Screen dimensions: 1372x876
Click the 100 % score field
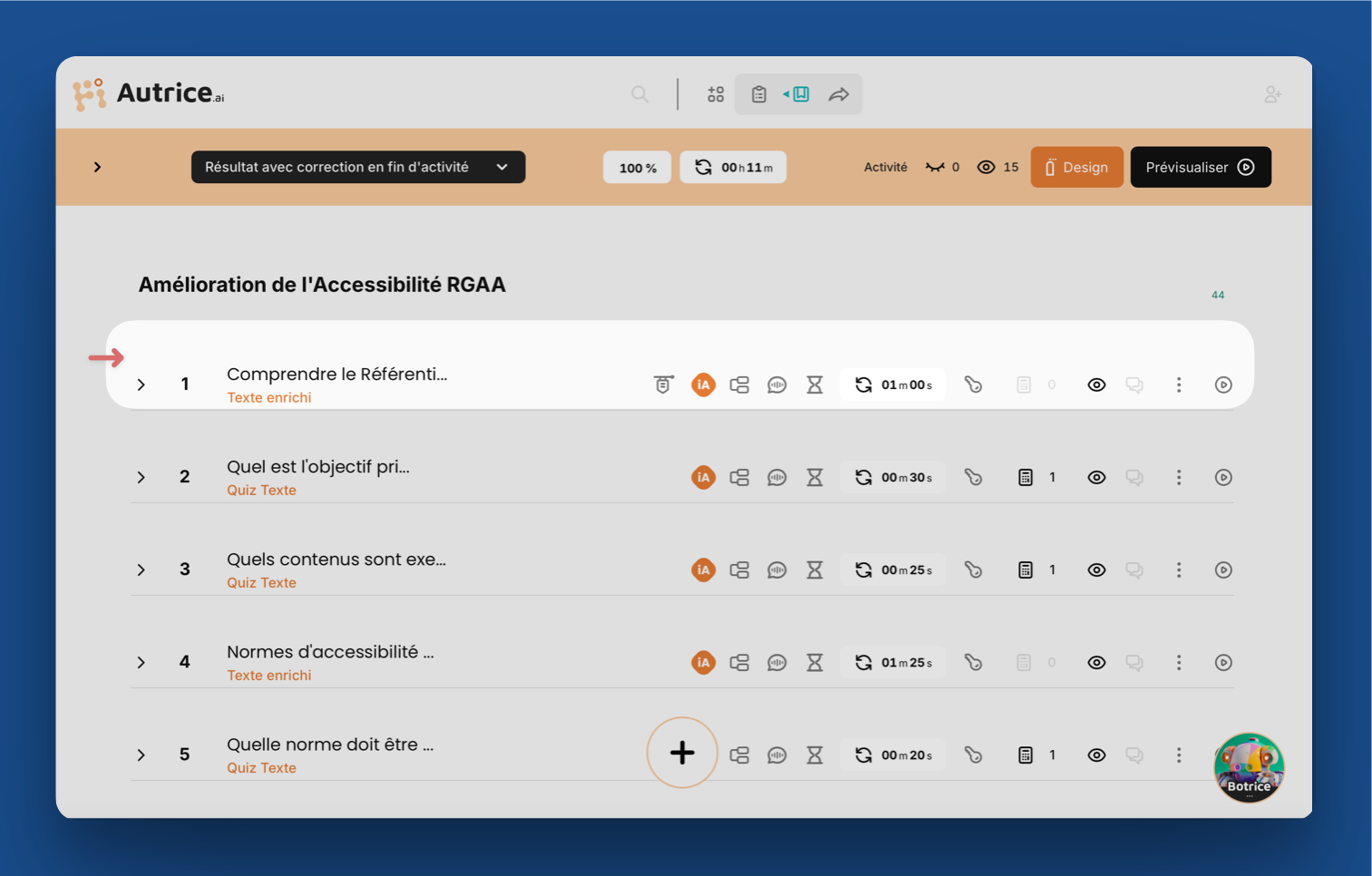pyautogui.click(x=637, y=168)
